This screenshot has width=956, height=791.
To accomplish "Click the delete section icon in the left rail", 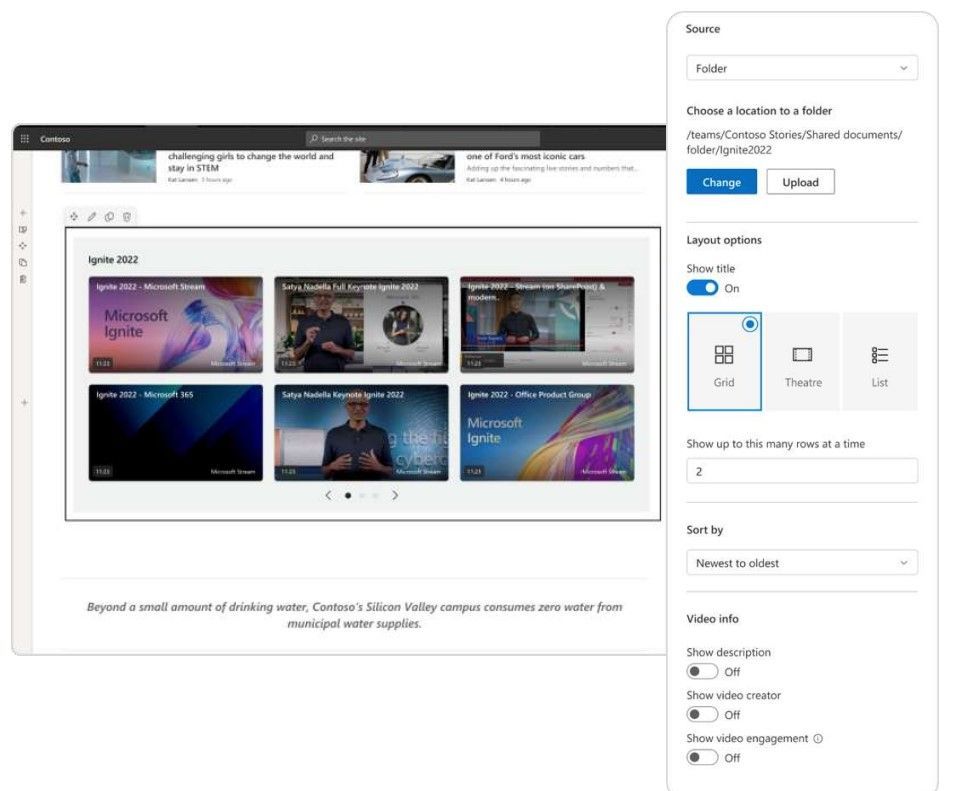I will pos(23,279).
